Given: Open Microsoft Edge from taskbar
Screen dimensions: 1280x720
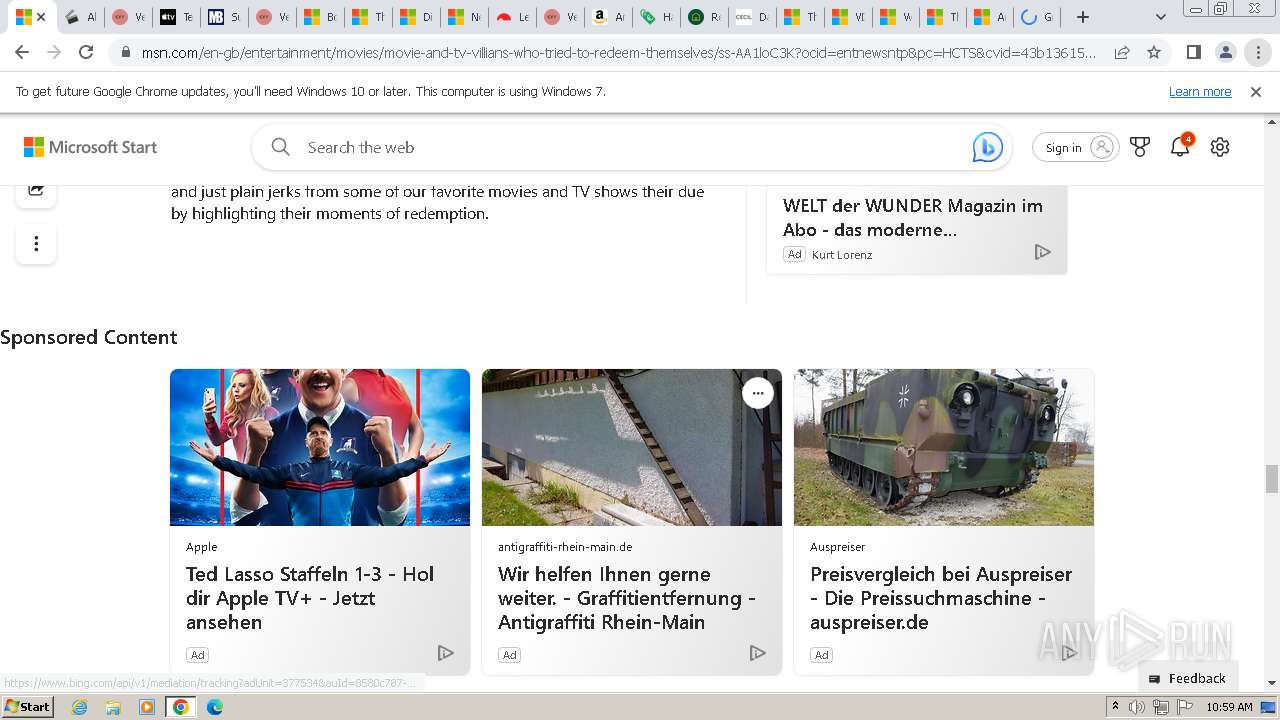Looking at the screenshot, I should (x=215, y=707).
